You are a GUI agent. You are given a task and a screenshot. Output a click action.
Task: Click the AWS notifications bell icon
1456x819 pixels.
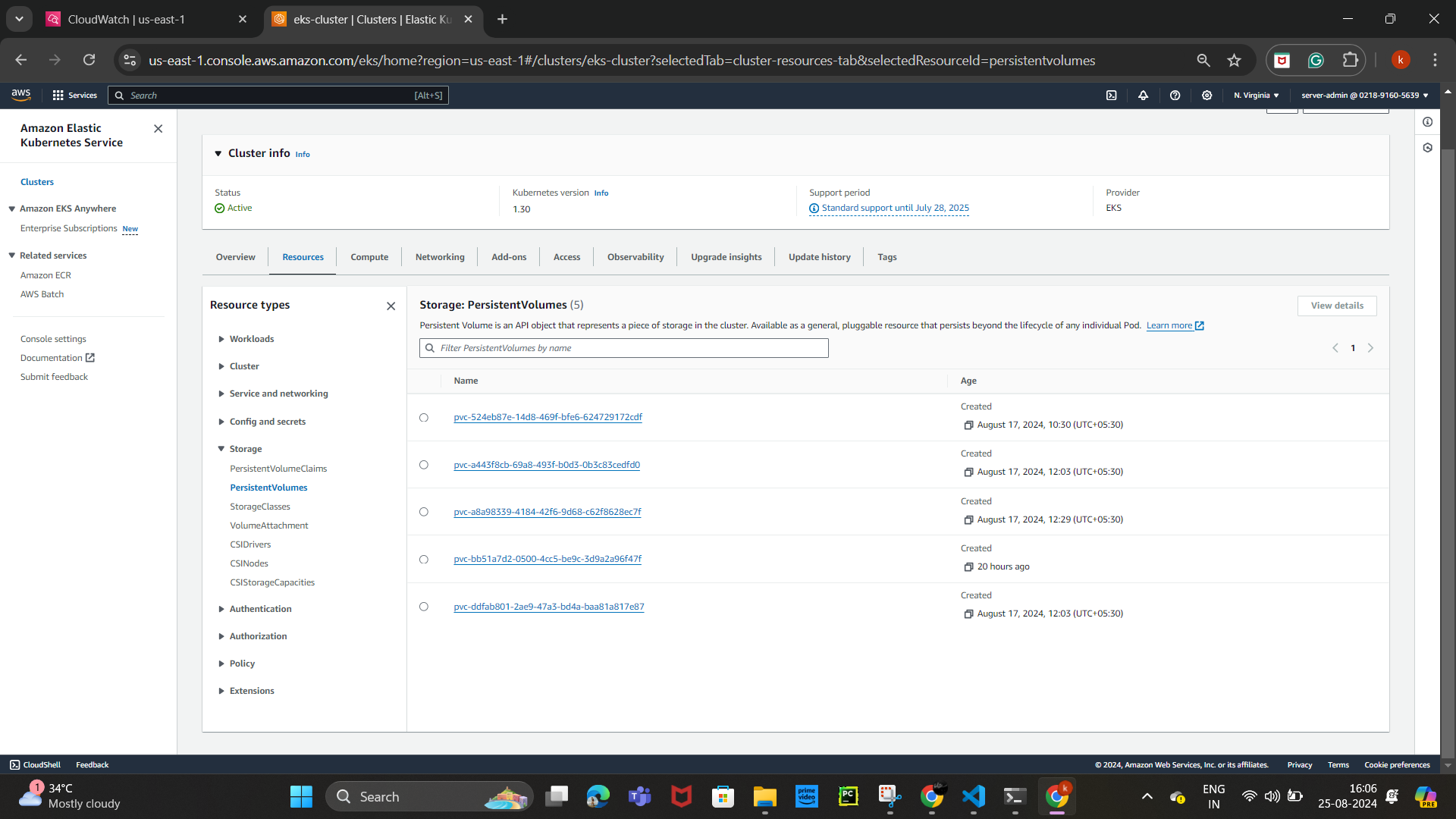click(1143, 96)
